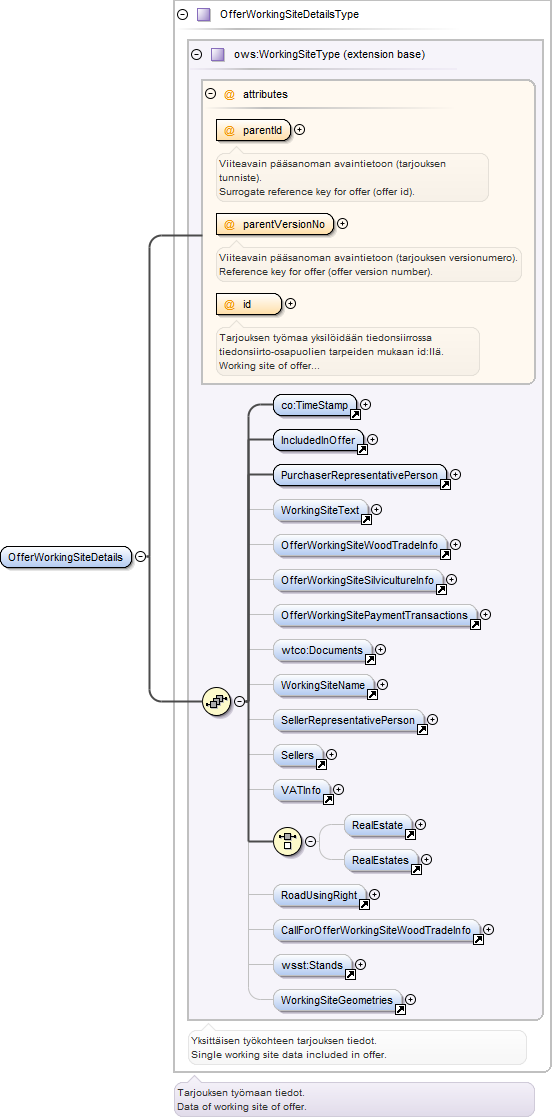553x1120 pixels.
Task: Follow reference arrow on PurchaserRepresentativePerson
Action: click(x=445, y=484)
